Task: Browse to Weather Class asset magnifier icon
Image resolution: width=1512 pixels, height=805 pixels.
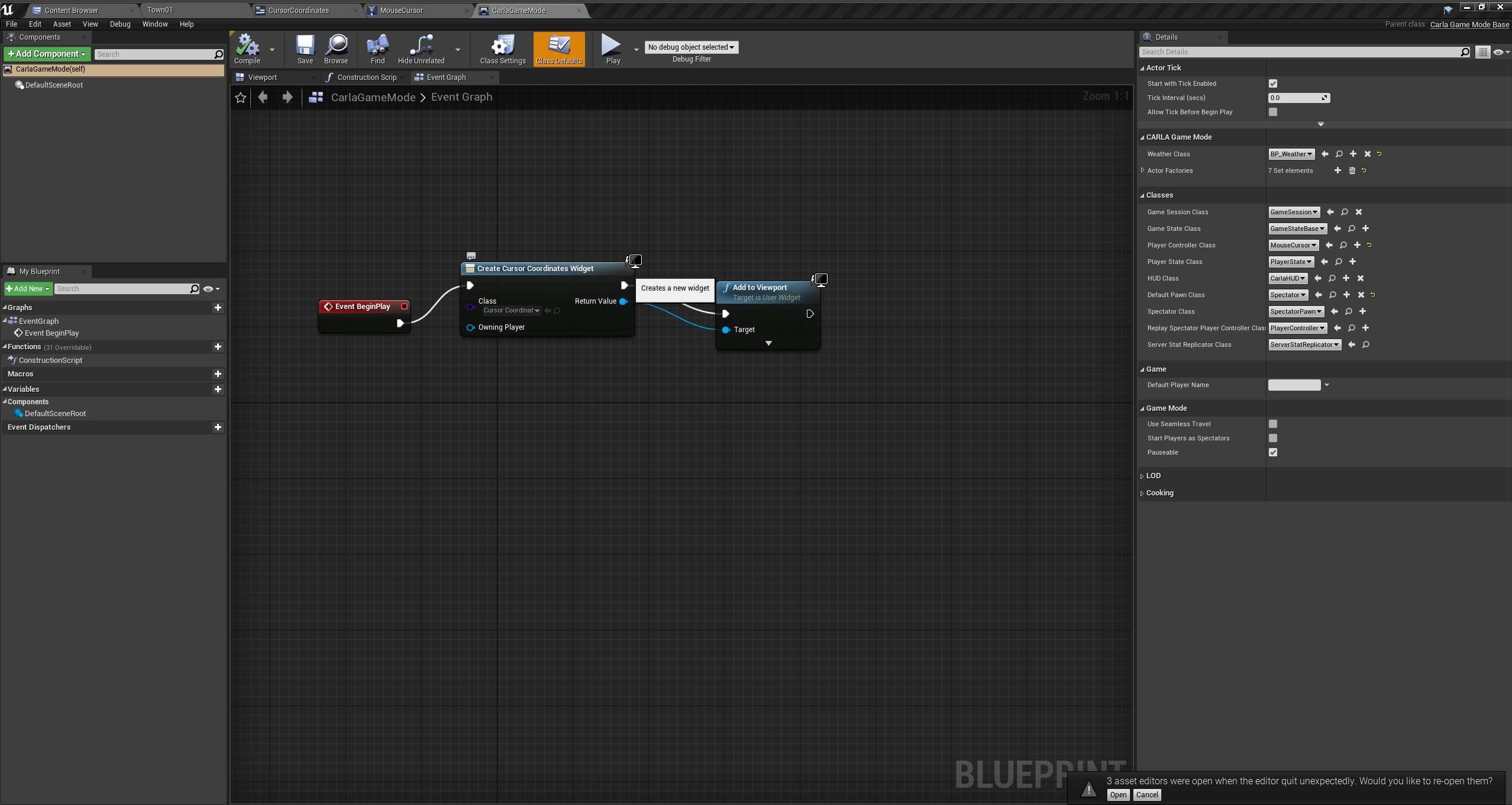Action: click(x=1339, y=154)
